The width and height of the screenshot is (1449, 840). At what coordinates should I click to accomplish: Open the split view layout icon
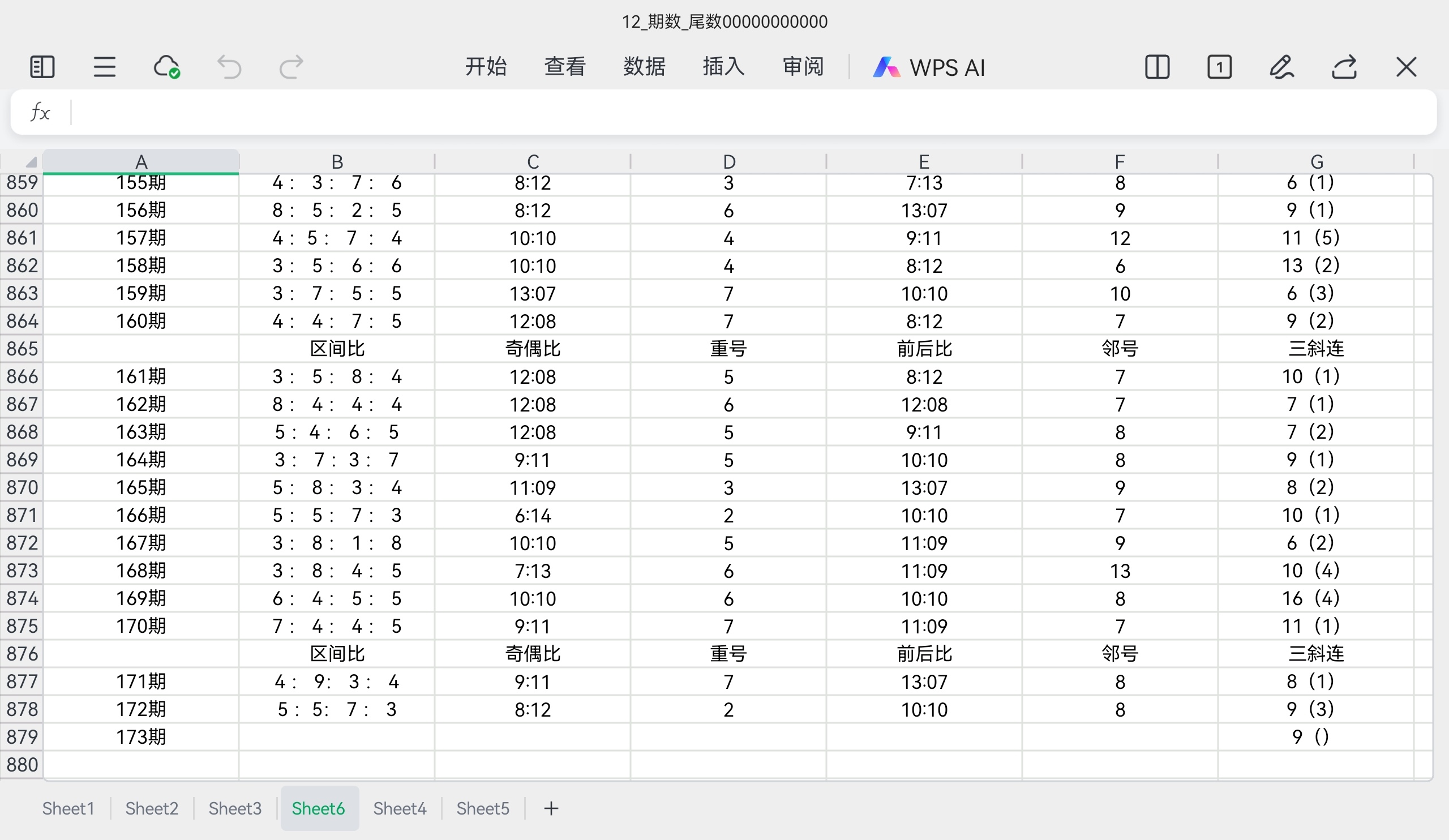pos(1157,67)
